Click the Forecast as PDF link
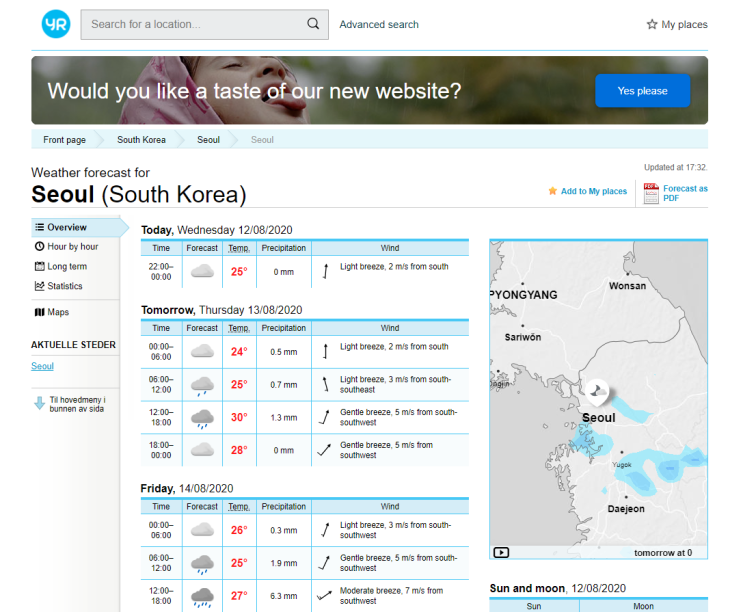 tap(685, 193)
